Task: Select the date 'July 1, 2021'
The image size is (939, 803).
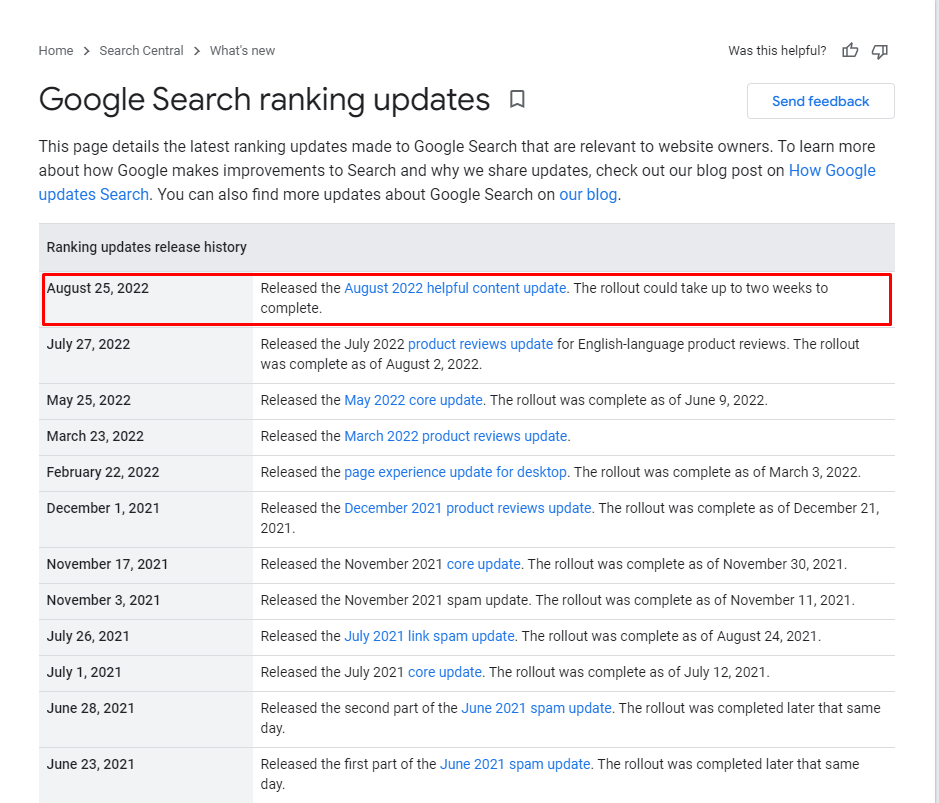Action: click(84, 672)
